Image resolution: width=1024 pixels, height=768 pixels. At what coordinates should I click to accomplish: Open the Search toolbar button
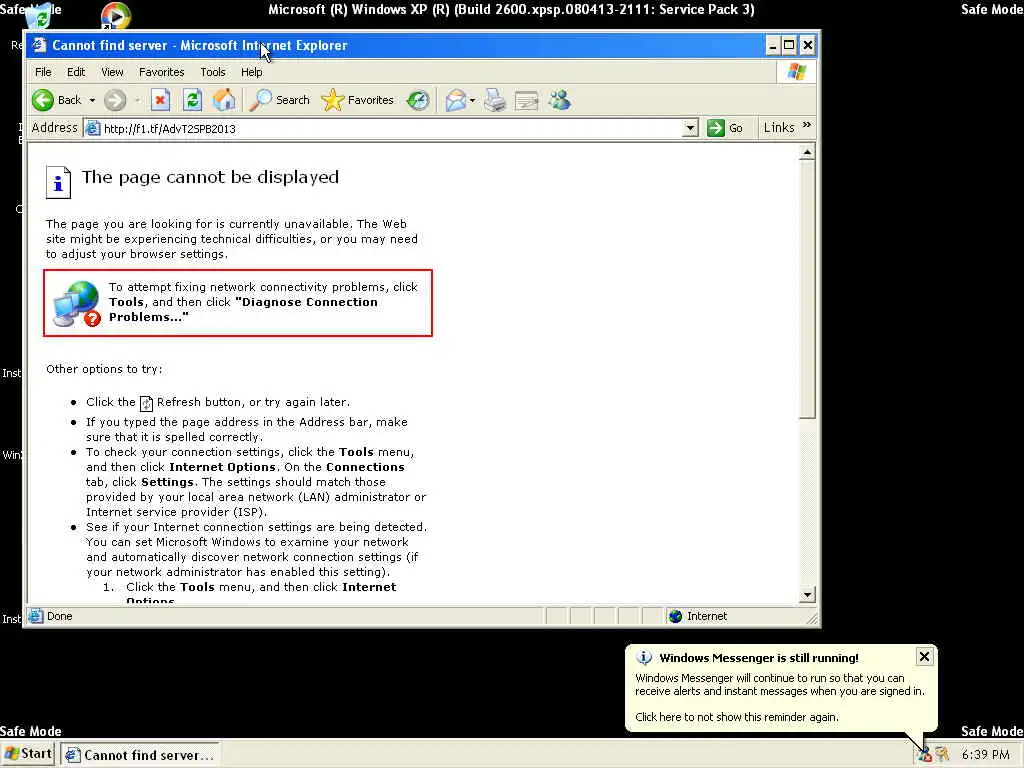(280, 100)
